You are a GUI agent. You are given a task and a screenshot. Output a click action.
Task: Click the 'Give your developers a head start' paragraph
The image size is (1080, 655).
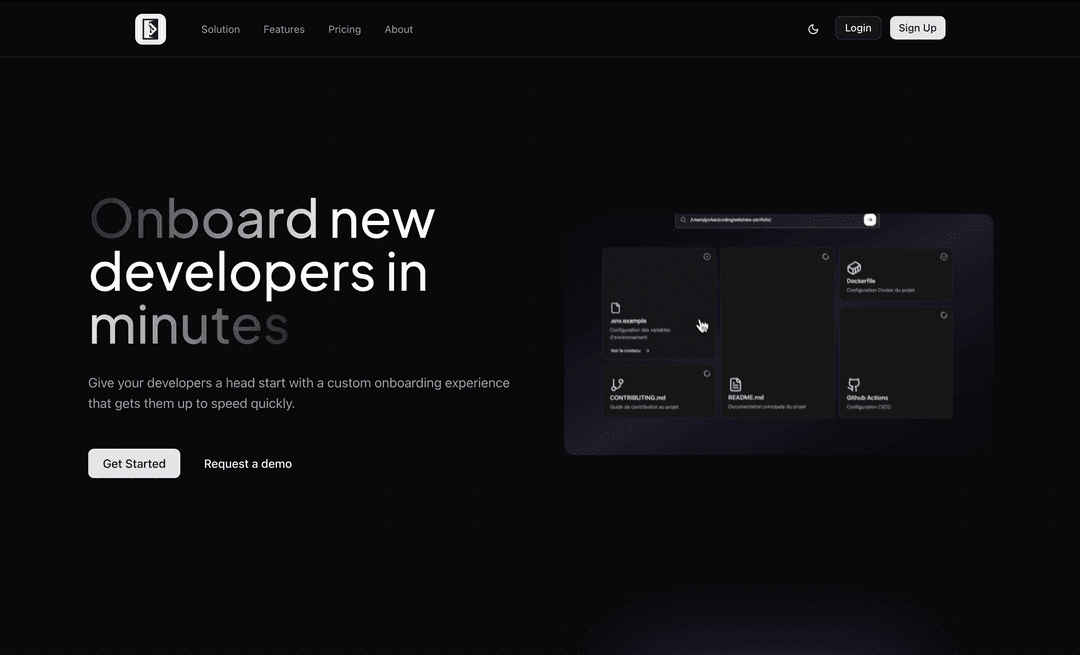[x=299, y=393]
